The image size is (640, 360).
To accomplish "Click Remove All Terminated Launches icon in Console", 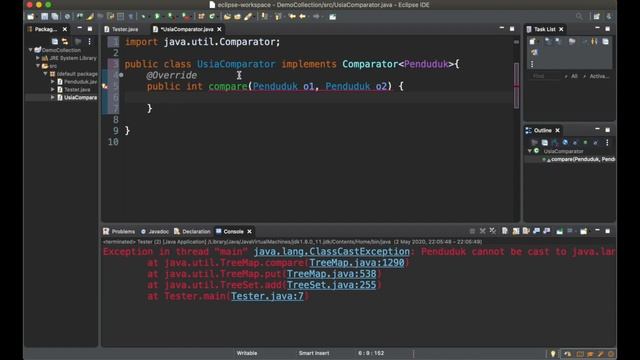I will (x=493, y=231).
